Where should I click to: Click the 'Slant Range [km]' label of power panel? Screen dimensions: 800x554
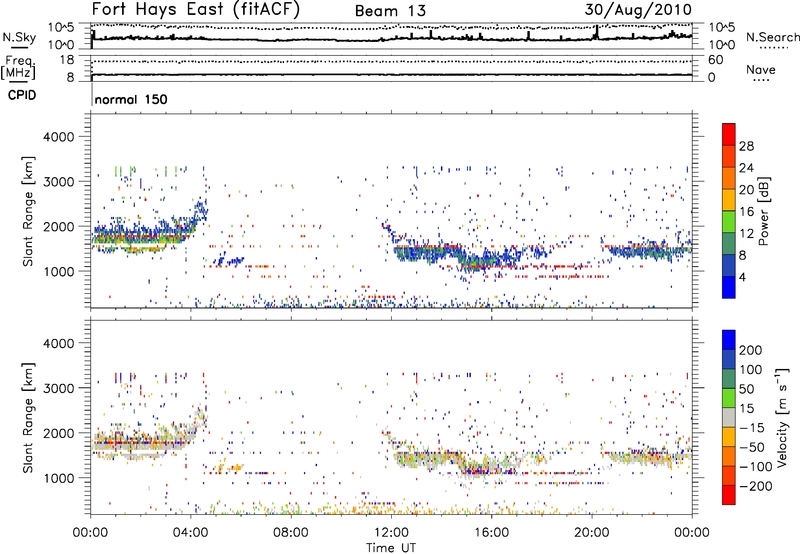click(x=28, y=211)
